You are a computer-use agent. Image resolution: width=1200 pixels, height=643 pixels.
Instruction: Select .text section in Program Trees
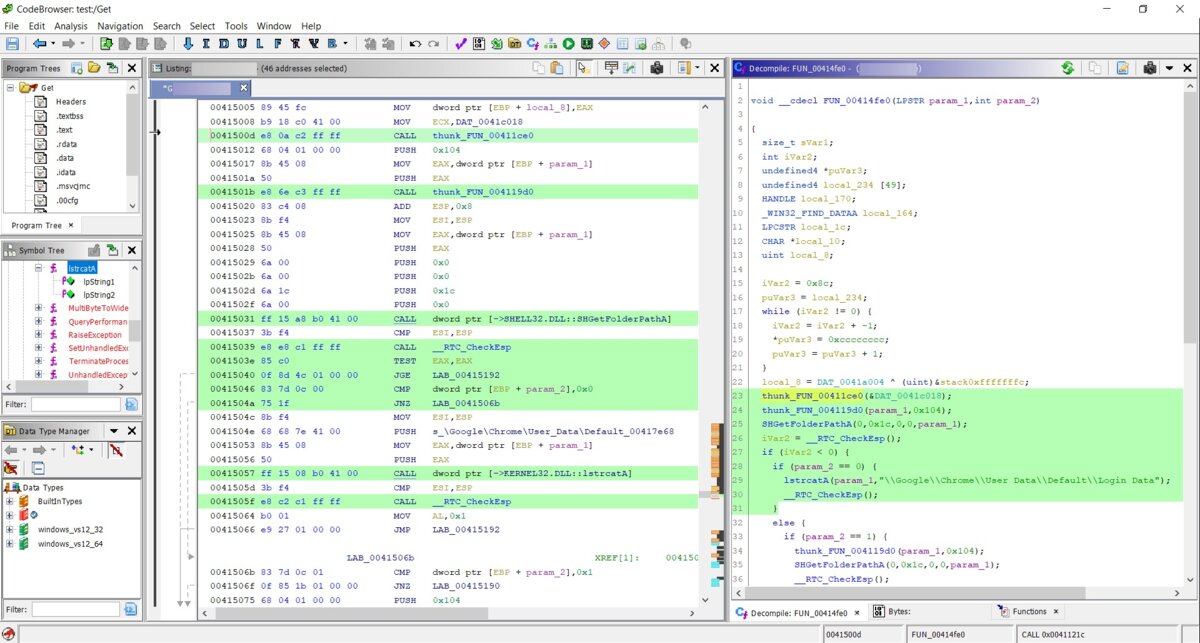pyautogui.click(x=64, y=130)
